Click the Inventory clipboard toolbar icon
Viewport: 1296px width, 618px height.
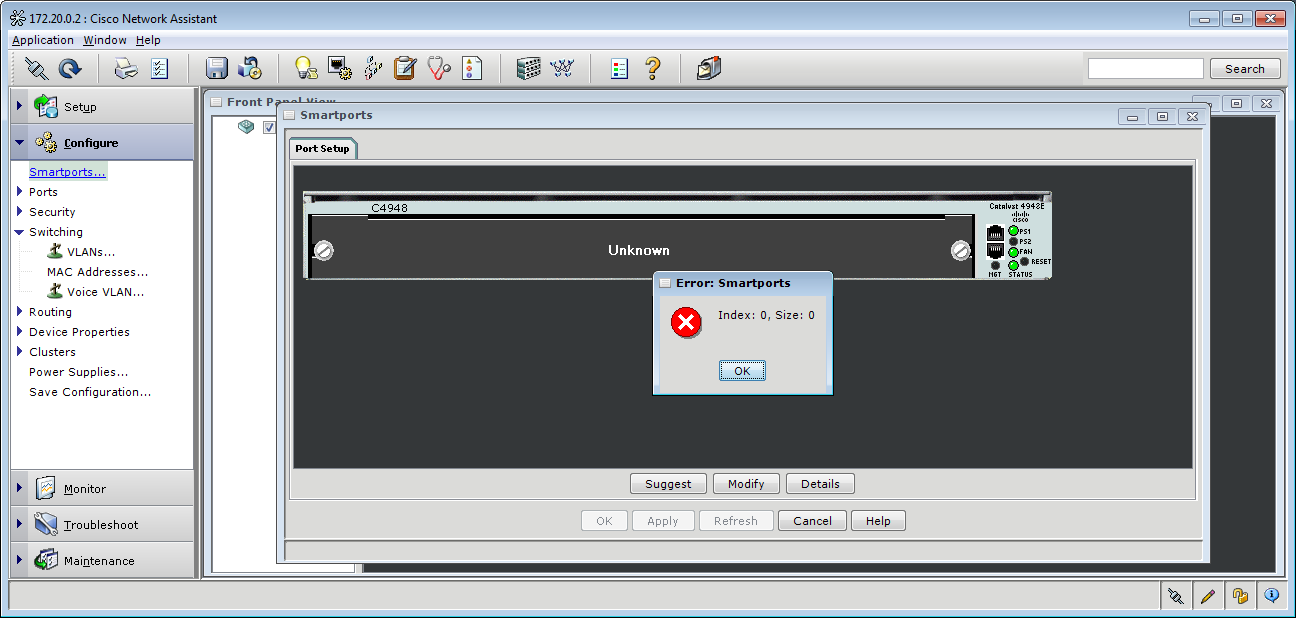click(405, 68)
